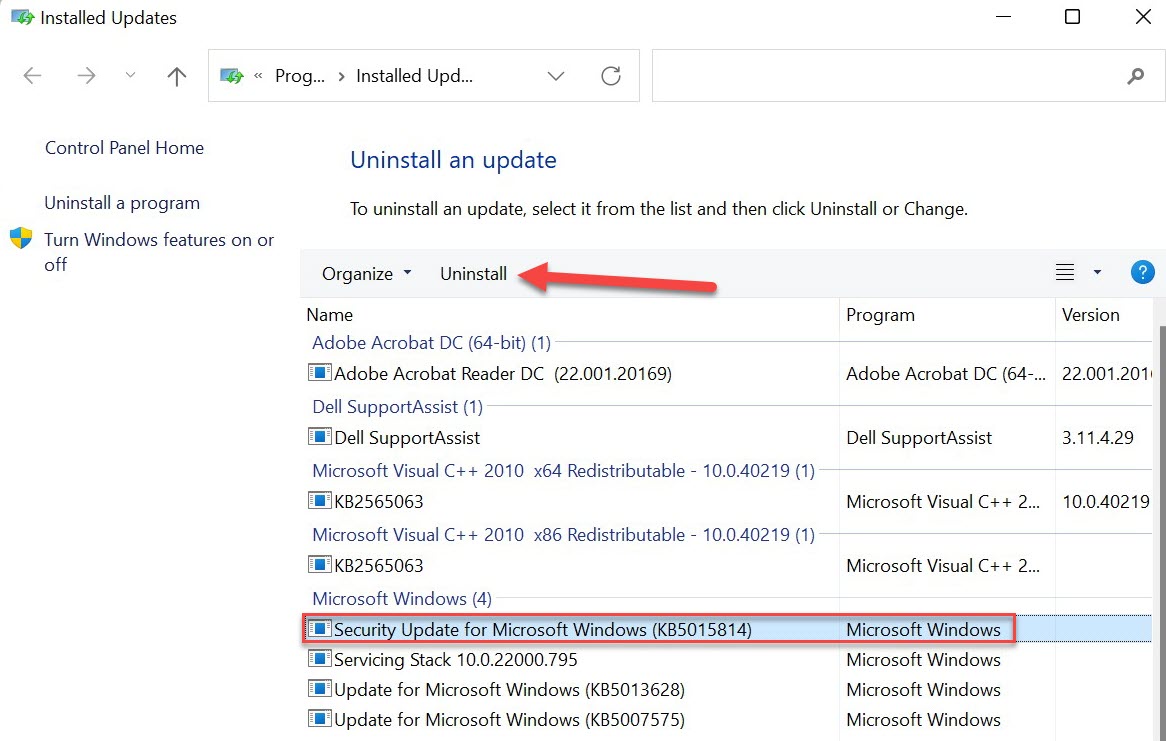
Task: Select Adobe Acrobat Reader DC update row
Action: tap(729, 373)
